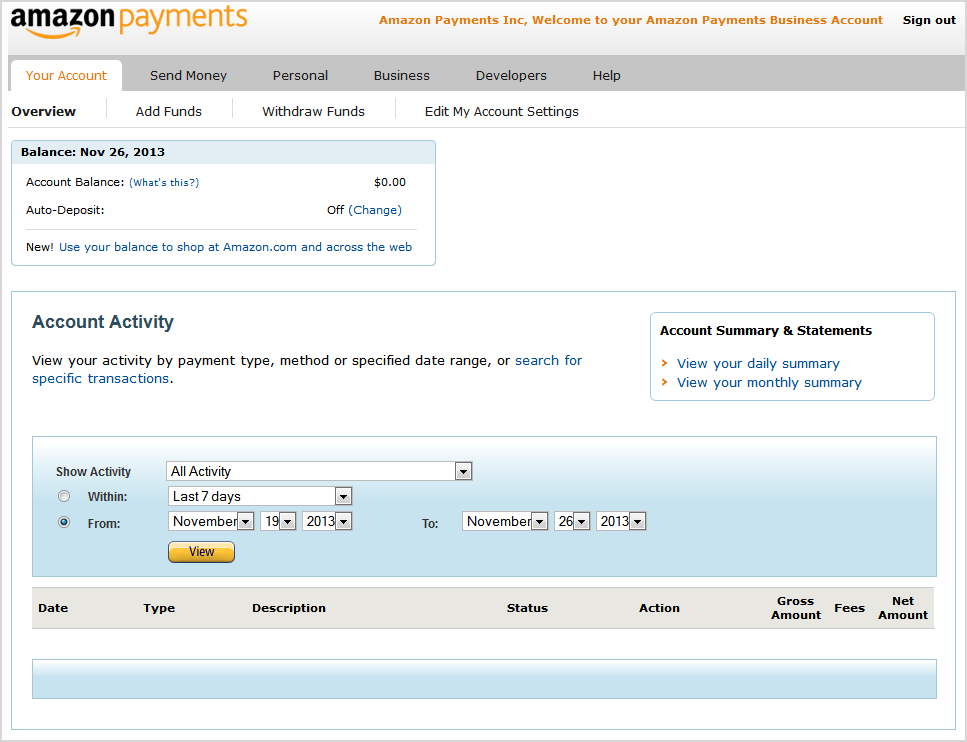Viewport: 967px width, 742px height.
Task: Select the Within radio button
Action: click(x=64, y=496)
